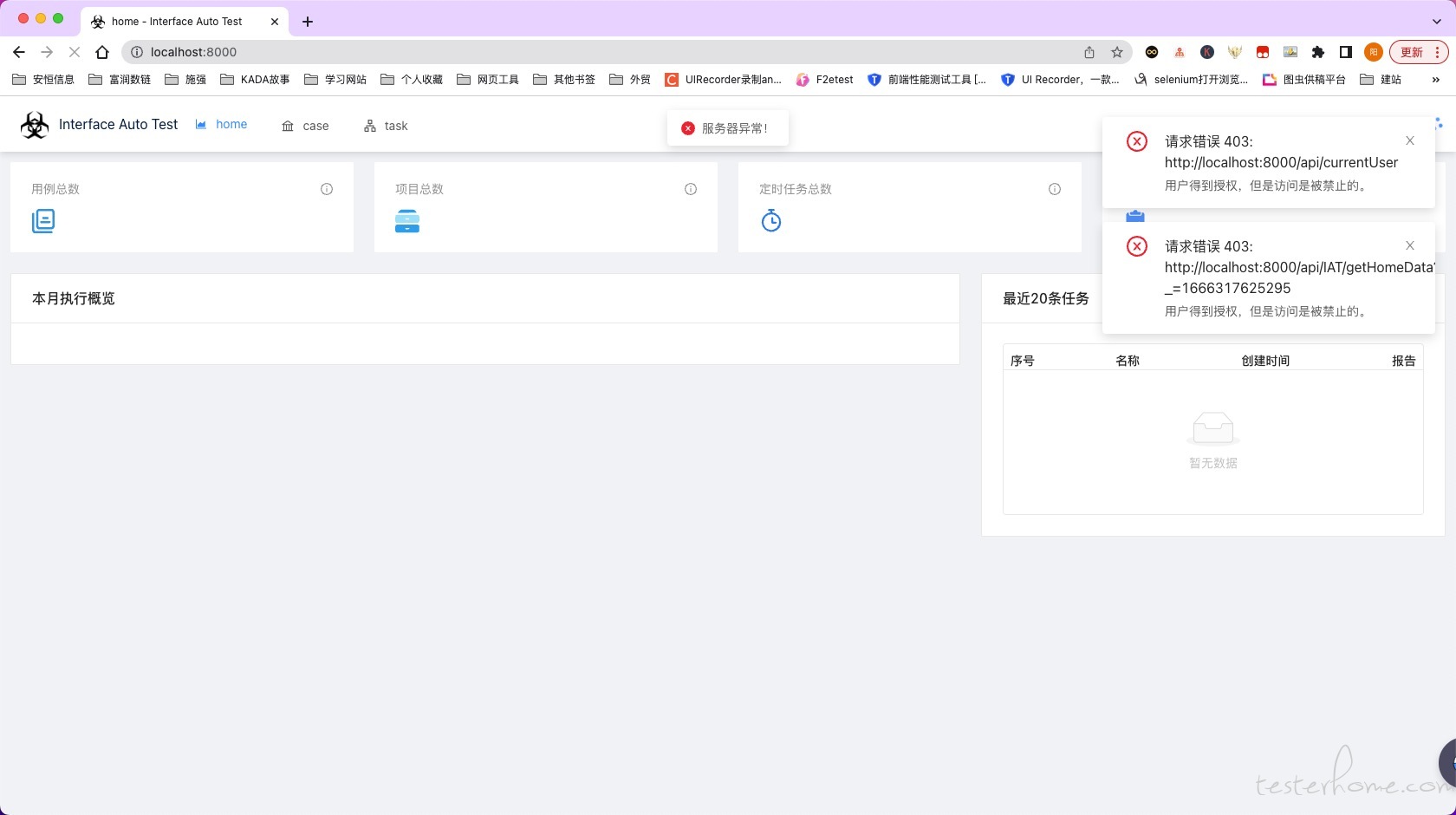Image resolution: width=1456 pixels, height=815 pixels.
Task: Click the 用例总数 document icon
Action: point(43,221)
